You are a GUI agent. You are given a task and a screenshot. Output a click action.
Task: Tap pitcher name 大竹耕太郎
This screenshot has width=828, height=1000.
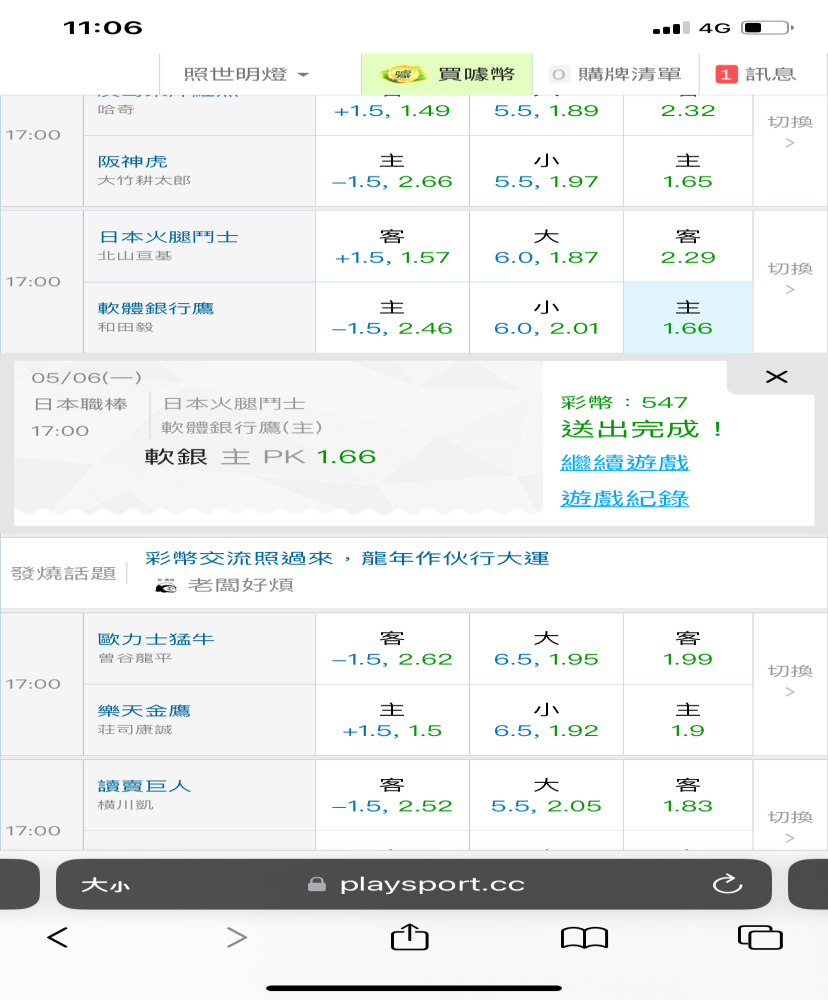point(144,180)
